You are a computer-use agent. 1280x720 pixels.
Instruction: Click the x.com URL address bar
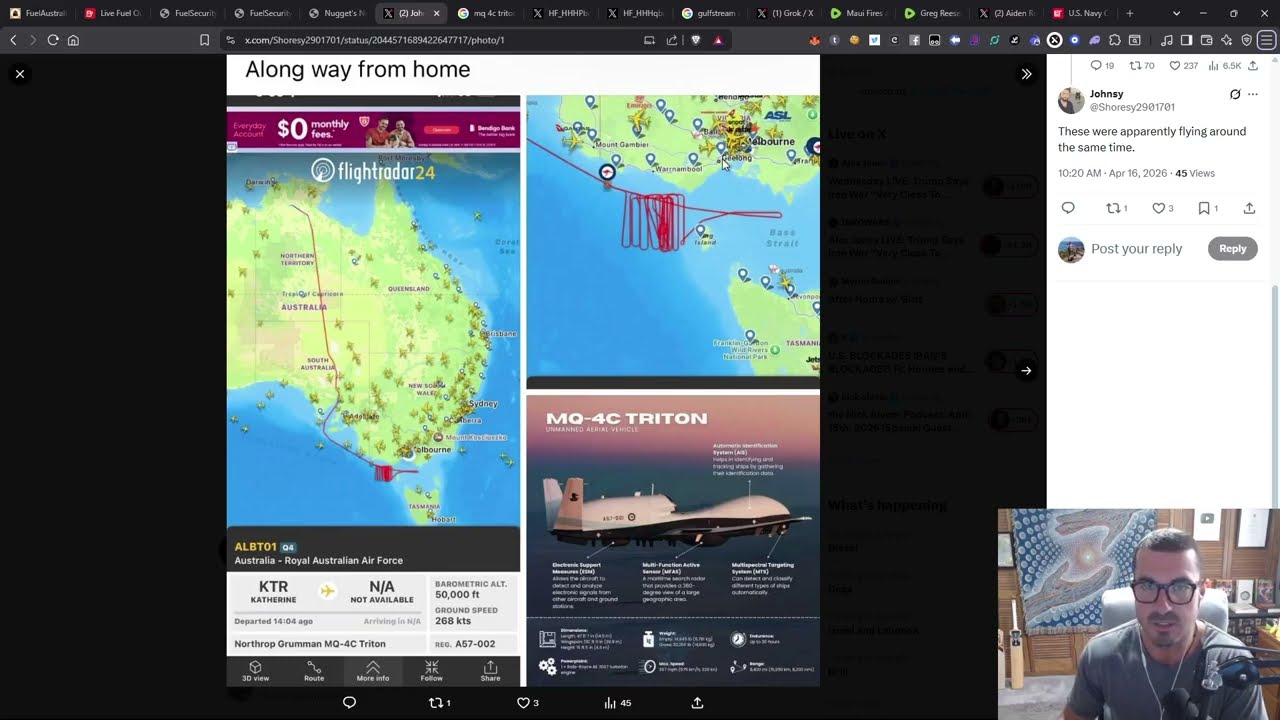click(x=430, y=40)
